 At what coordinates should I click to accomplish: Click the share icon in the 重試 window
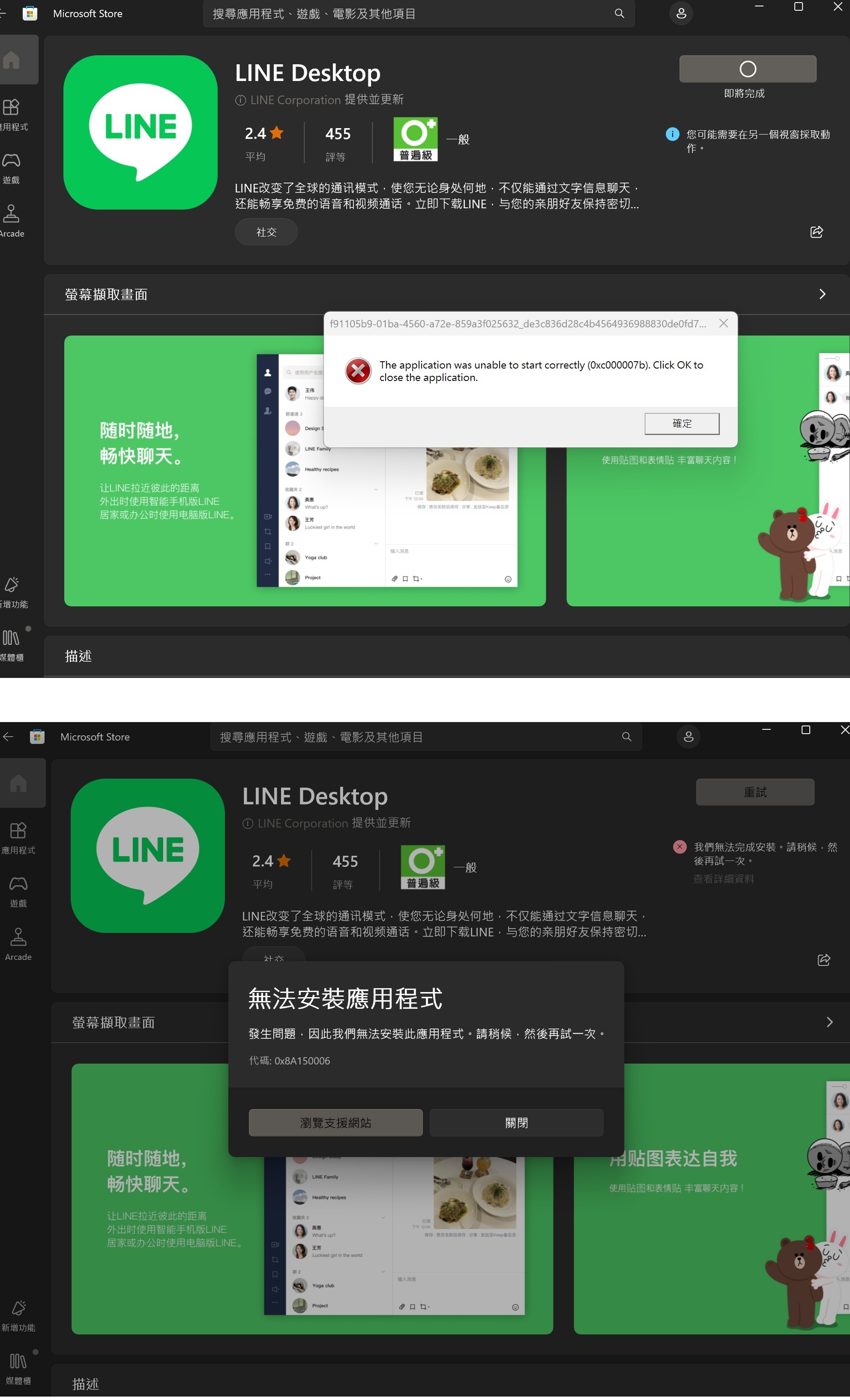pyautogui.click(x=824, y=959)
